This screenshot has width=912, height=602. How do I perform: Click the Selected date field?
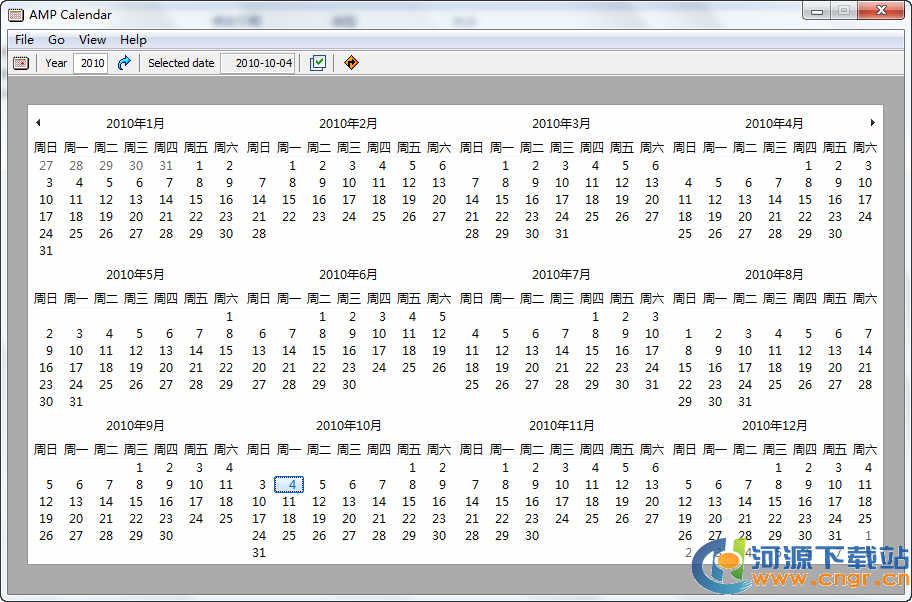click(x=258, y=63)
